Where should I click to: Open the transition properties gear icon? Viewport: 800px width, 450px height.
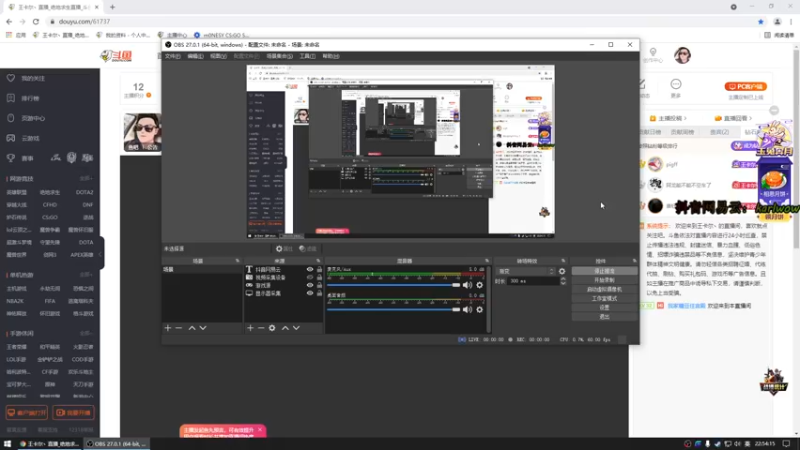click(562, 271)
